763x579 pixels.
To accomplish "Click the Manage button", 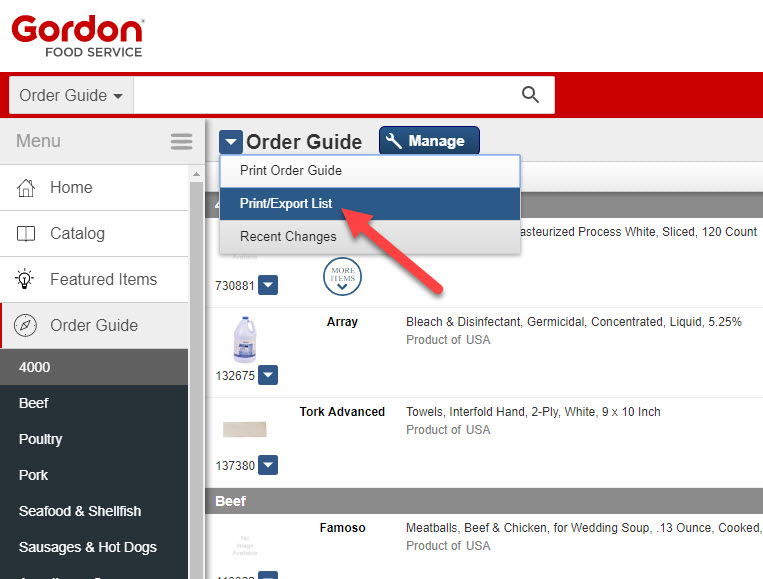I will tap(429, 141).
